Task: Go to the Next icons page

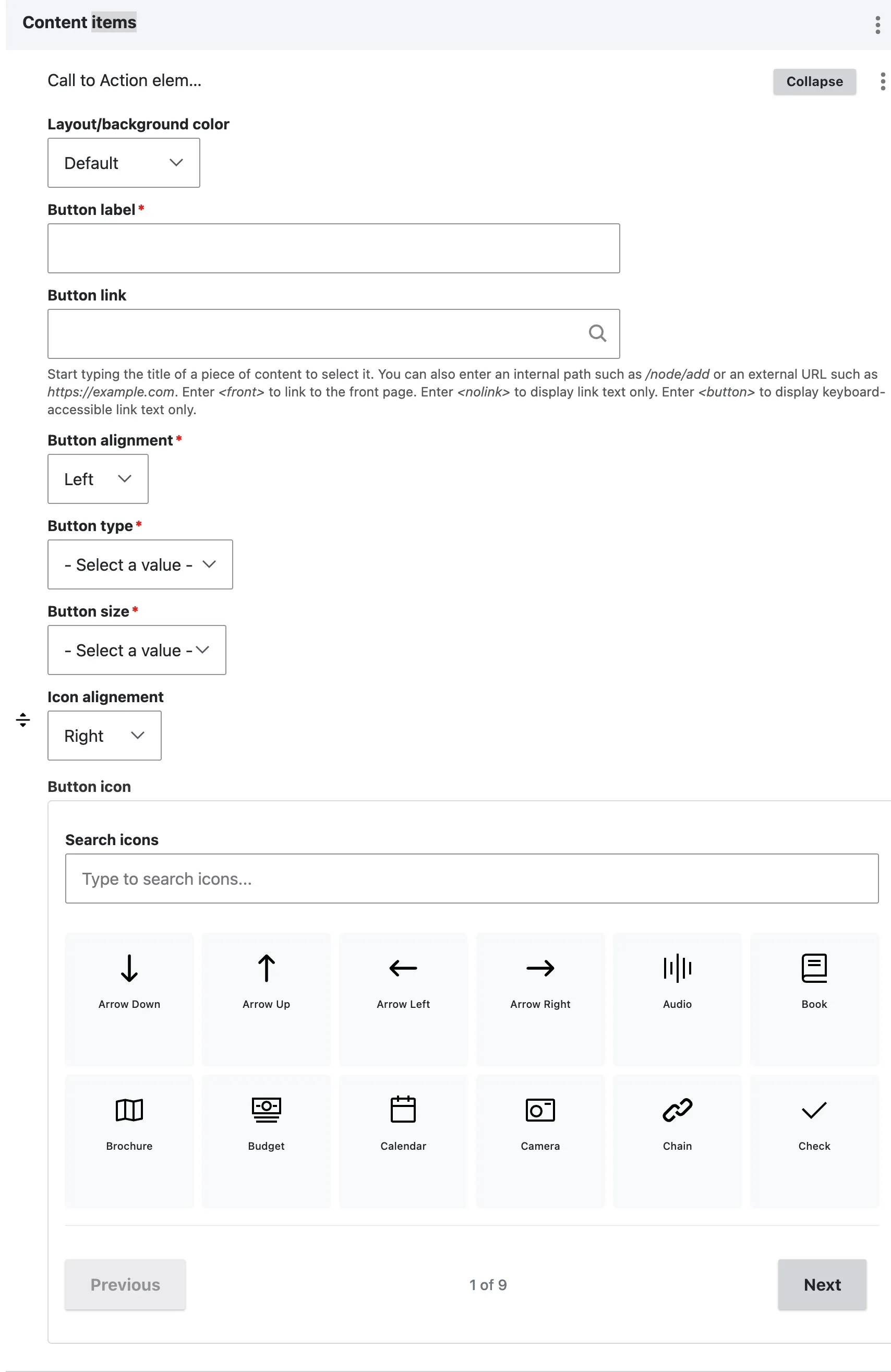Action: coord(822,1284)
